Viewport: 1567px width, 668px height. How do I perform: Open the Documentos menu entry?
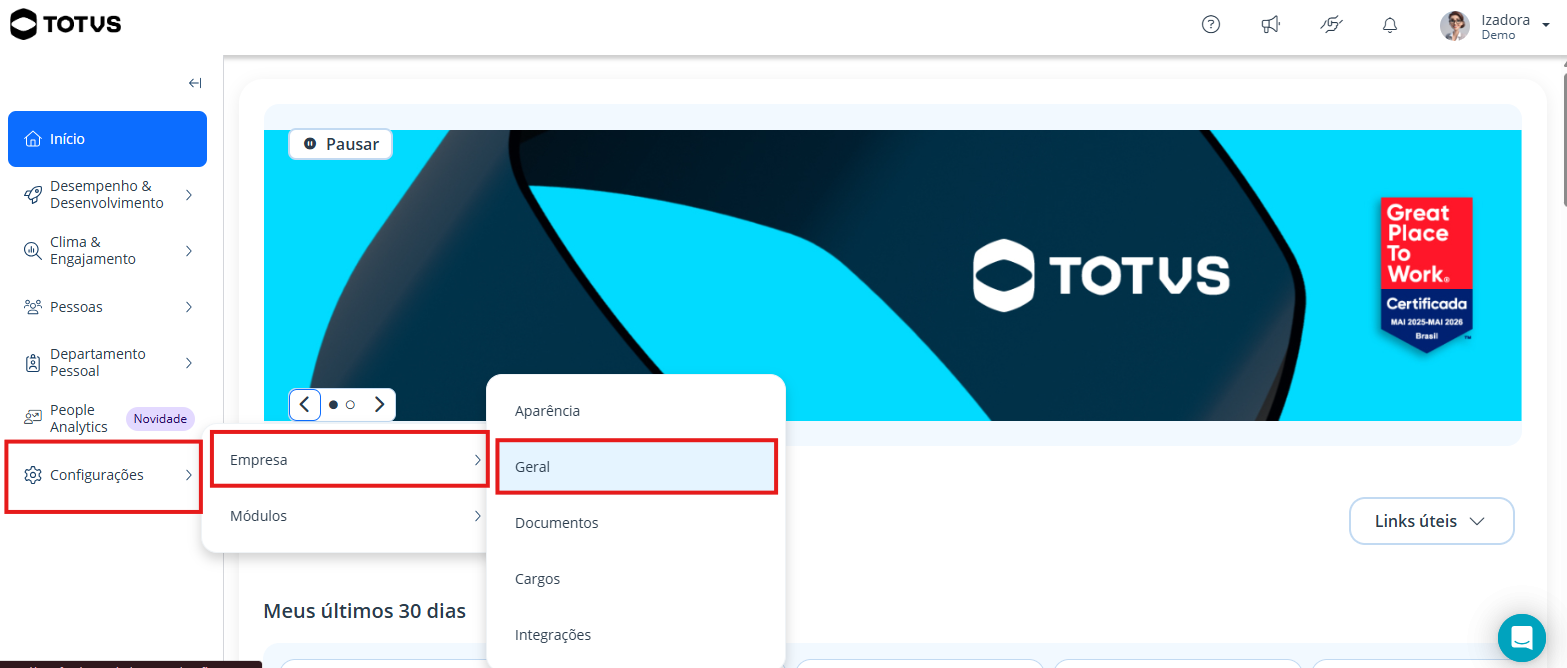click(x=636, y=523)
